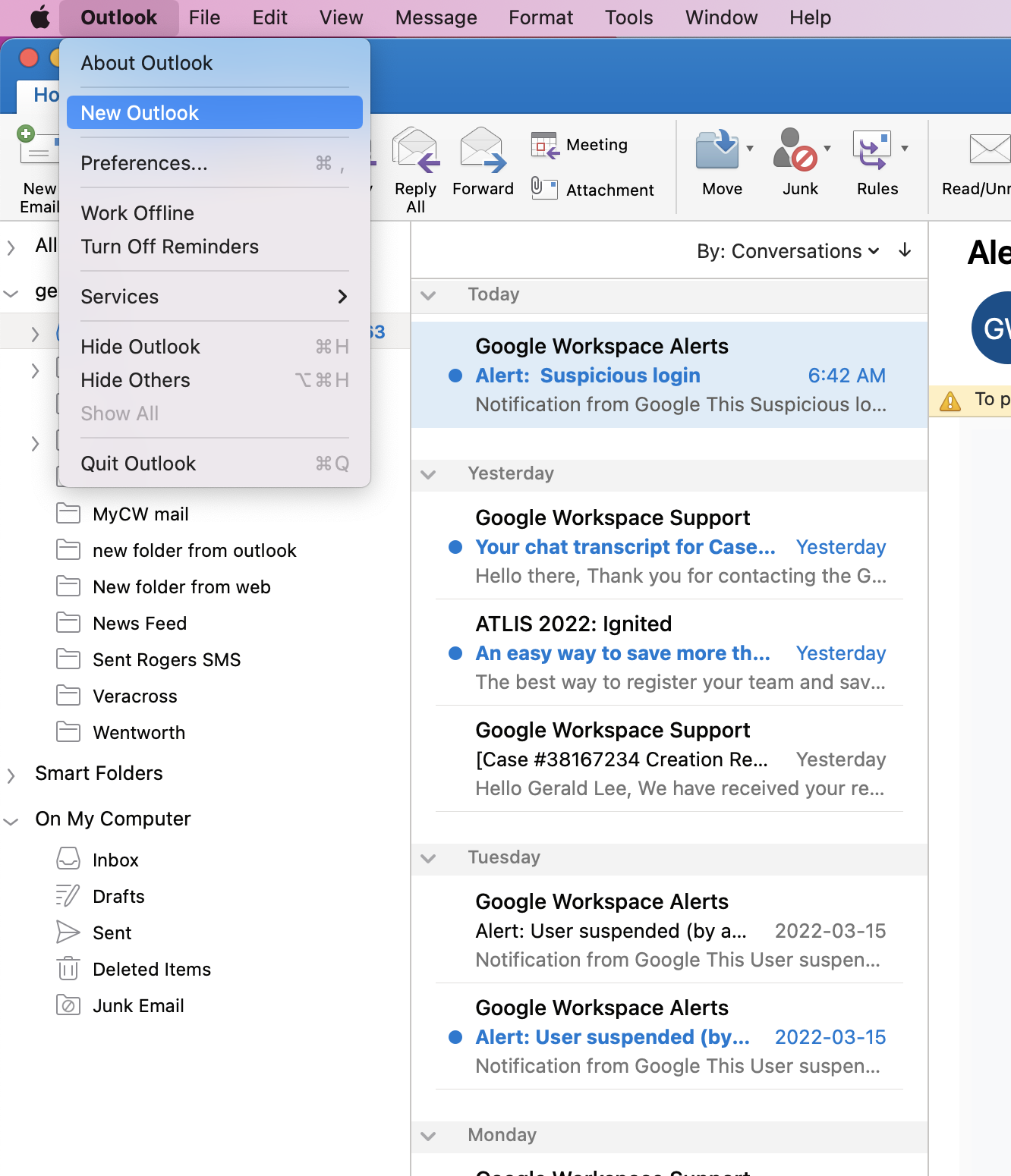Click the Meeting icon in ribbon
Image resolution: width=1011 pixels, height=1176 pixels.
pos(544,145)
